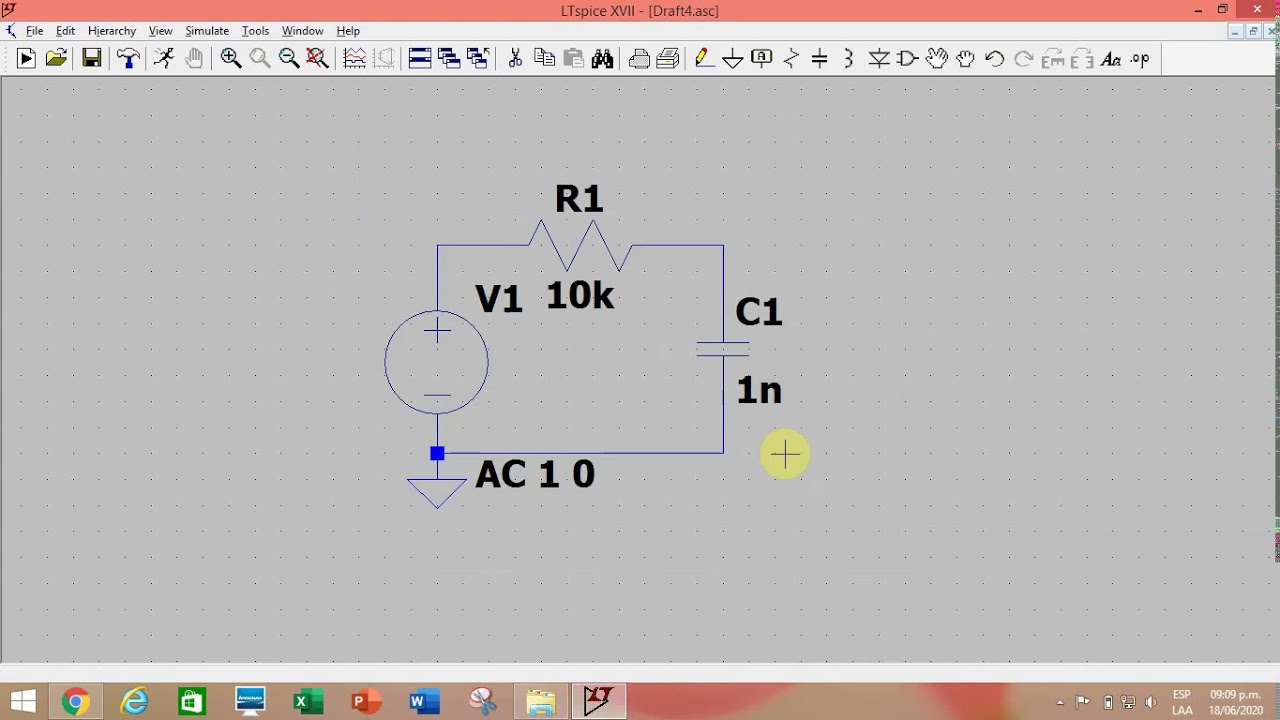Click the SPICE directive .op icon
Viewport: 1280px width, 720px height.
point(1140,59)
